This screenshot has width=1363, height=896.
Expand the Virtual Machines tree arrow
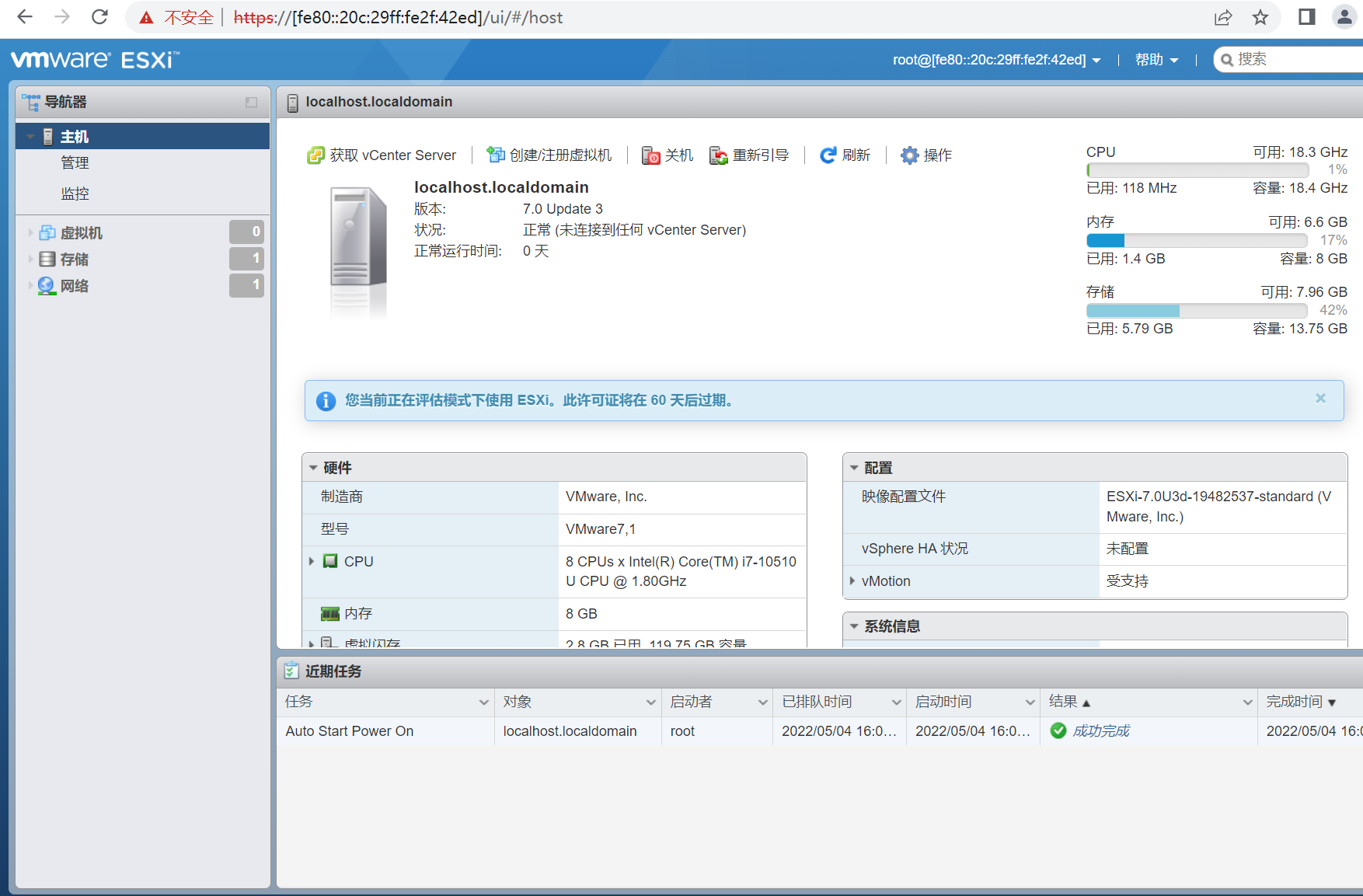click(30, 232)
